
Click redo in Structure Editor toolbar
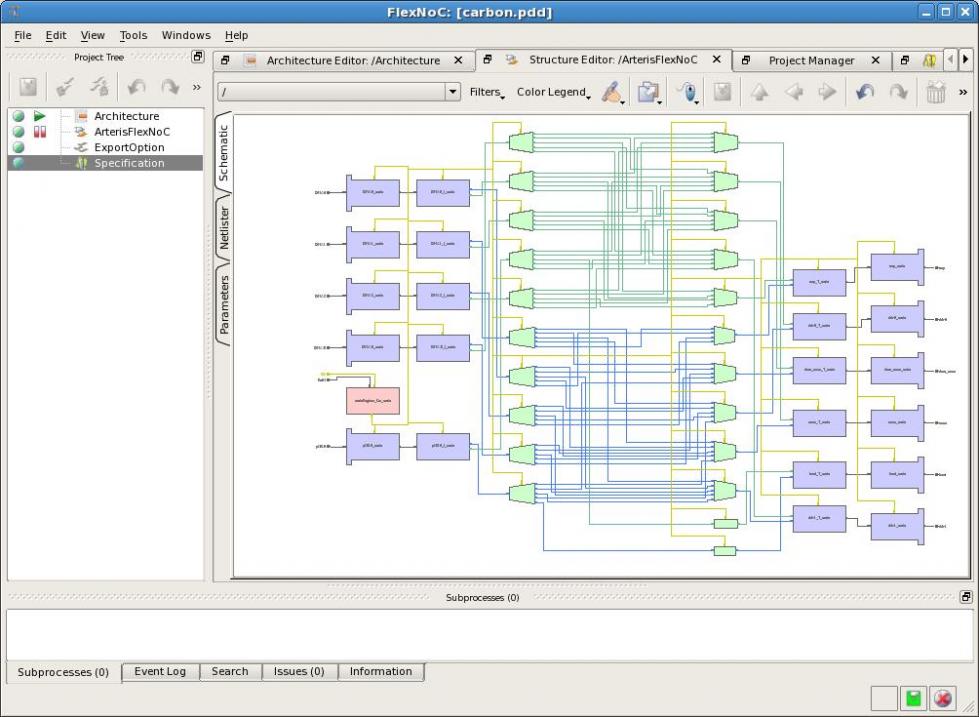(x=898, y=92)
